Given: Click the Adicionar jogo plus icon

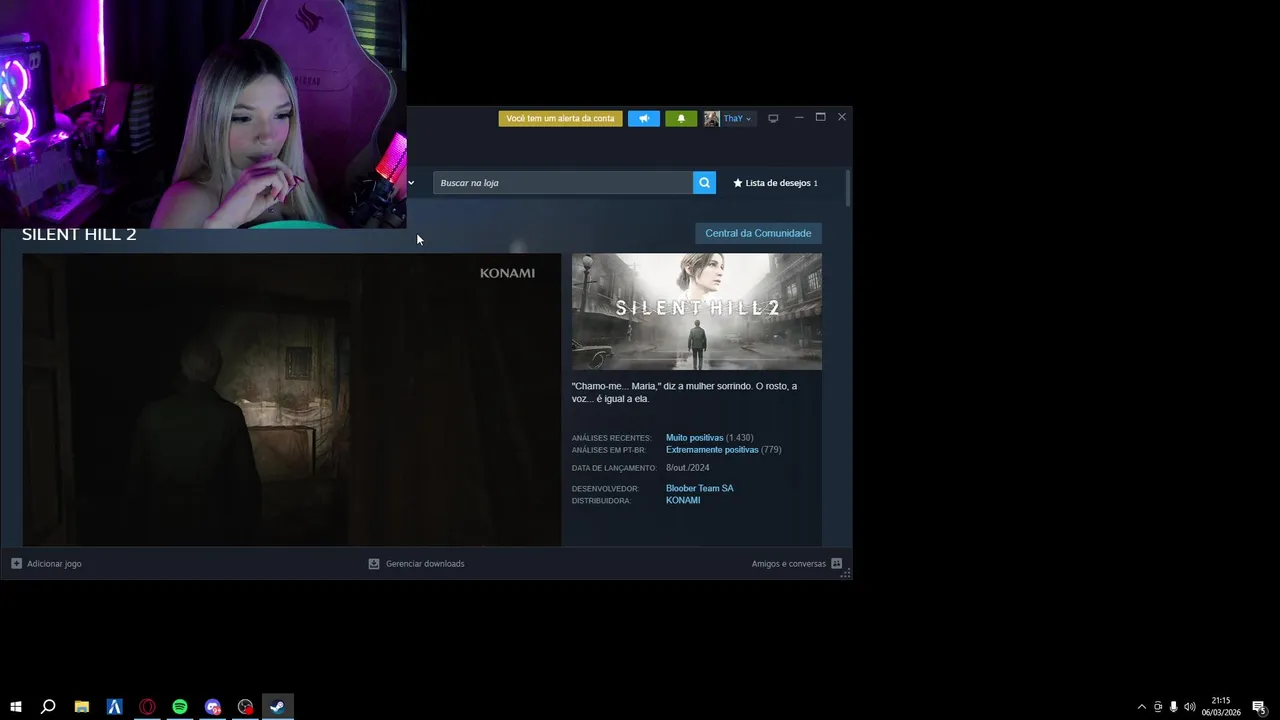Looking at the screenshot, I should click(16, 564).
